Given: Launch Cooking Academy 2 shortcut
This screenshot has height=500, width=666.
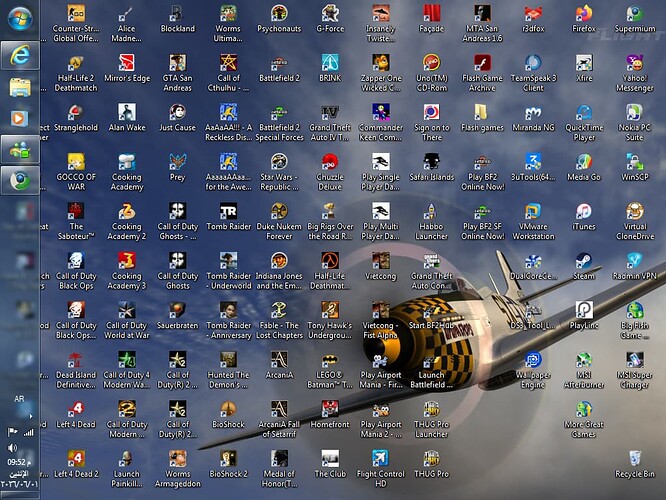Looking at the screenshot, I should point(127,222).
